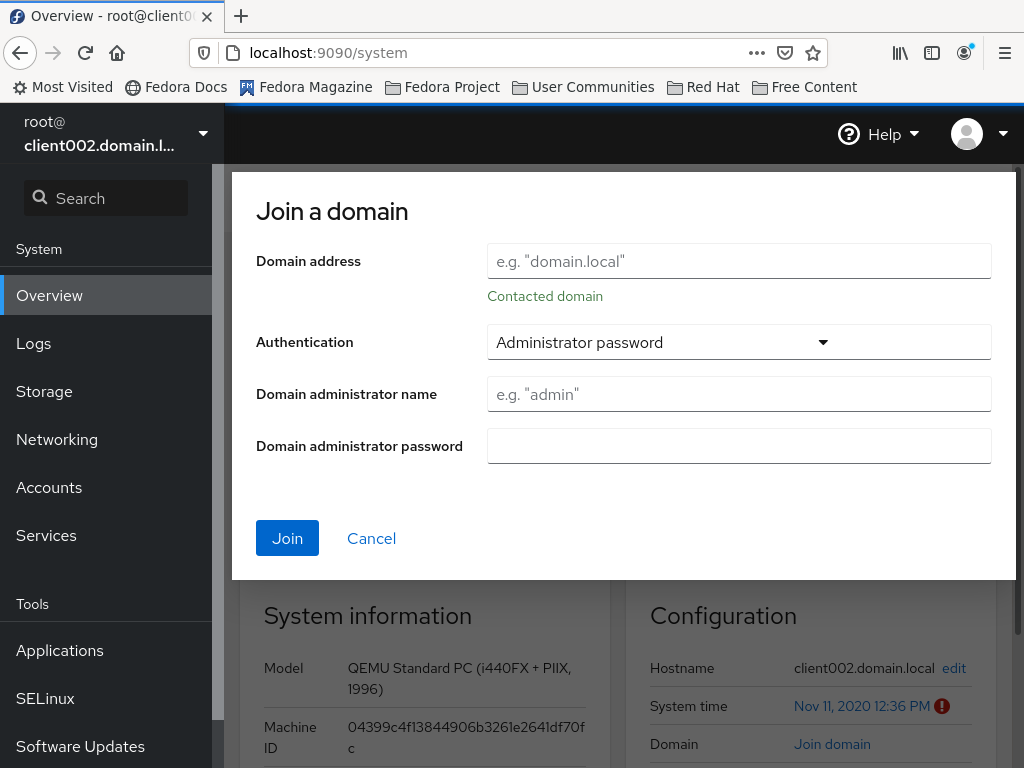Click the system time warning icon

tap(942, 706)
